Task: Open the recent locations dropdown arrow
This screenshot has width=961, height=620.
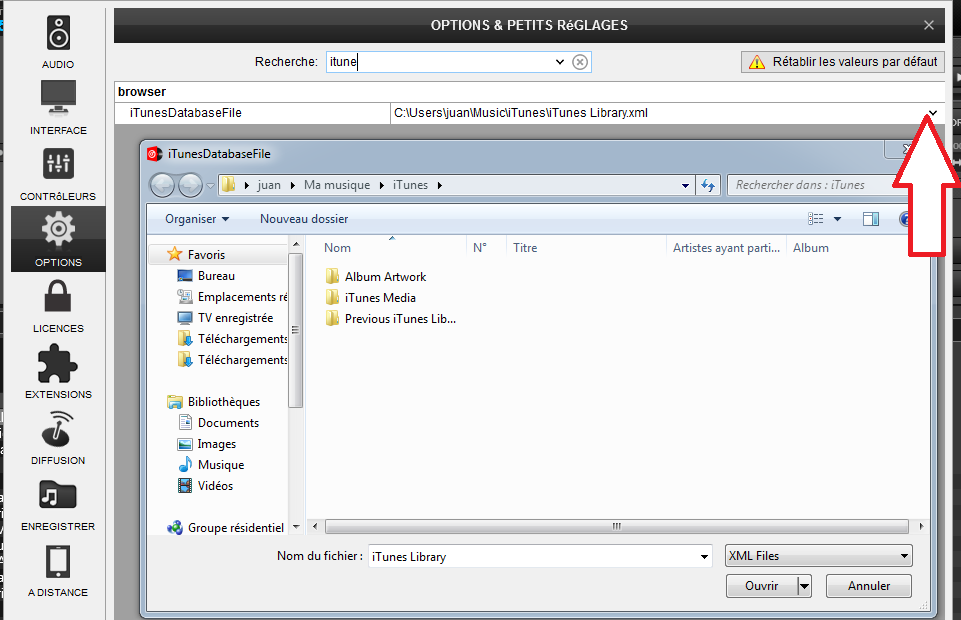Action: click(210, 185)
